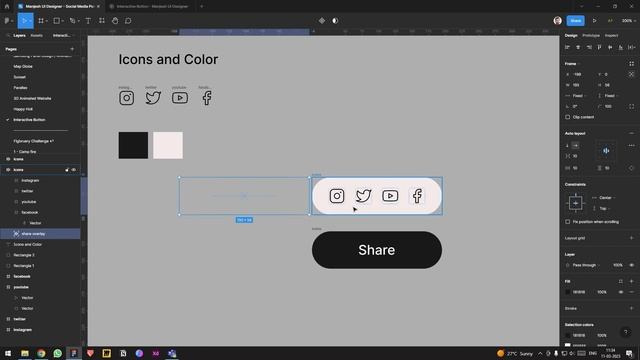Remove the fill with minus icon
Image resolution: width=640 pixels, height=360 pixels.
631,292
